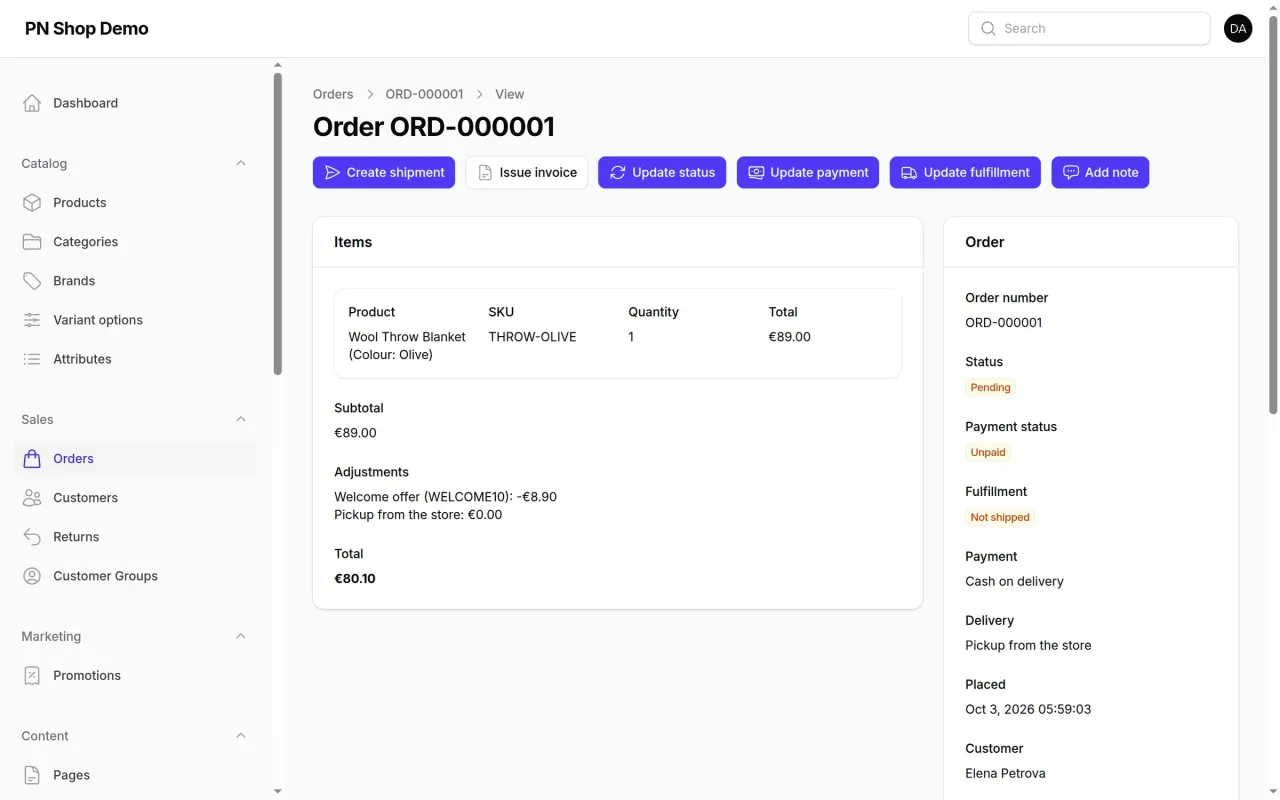Click the Orders shopping bag icon
This screenshot has height=800, width=1280.
pyautogui.click(x=32, y=458)
